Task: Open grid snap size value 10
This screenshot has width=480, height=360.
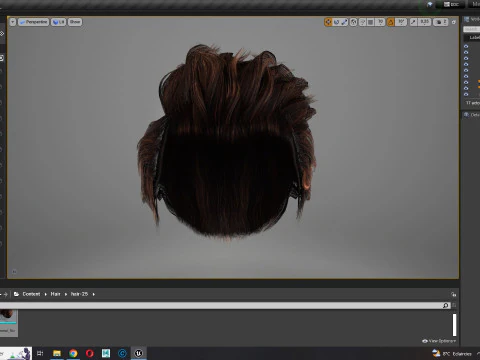Action: tap(380, 22)
